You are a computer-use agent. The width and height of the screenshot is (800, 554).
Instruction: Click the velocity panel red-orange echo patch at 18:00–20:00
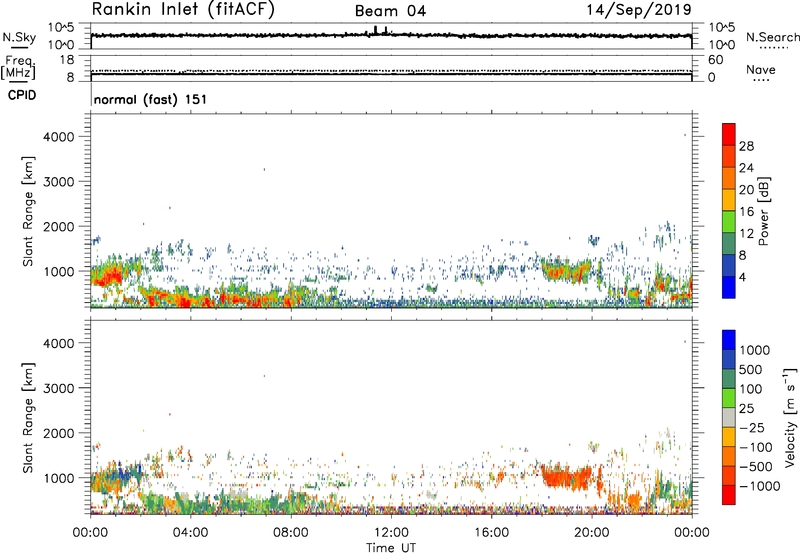coord(565,477)
